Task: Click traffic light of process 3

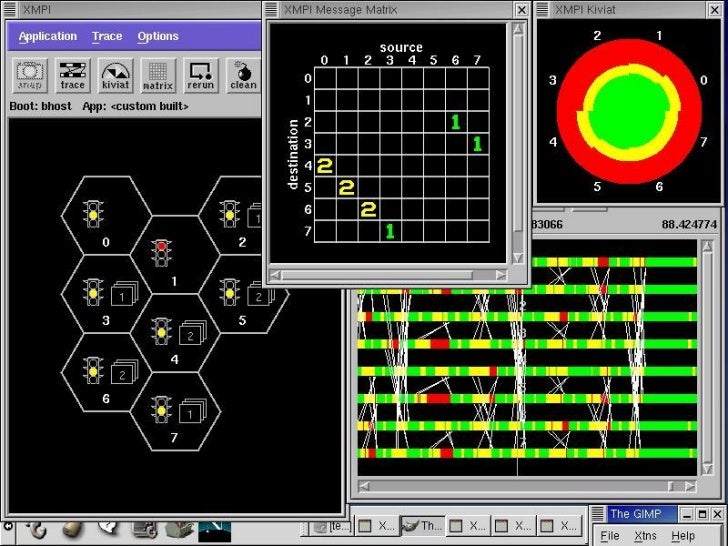Action: click(93, 292)
